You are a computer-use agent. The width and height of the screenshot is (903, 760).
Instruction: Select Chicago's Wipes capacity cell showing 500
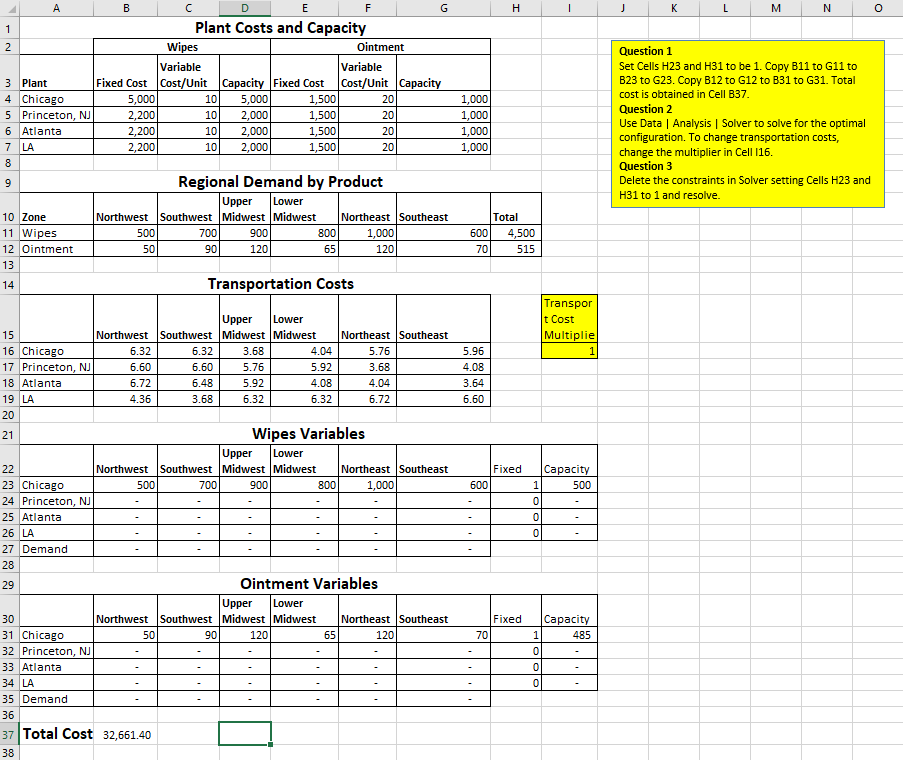tap(567, 484)
